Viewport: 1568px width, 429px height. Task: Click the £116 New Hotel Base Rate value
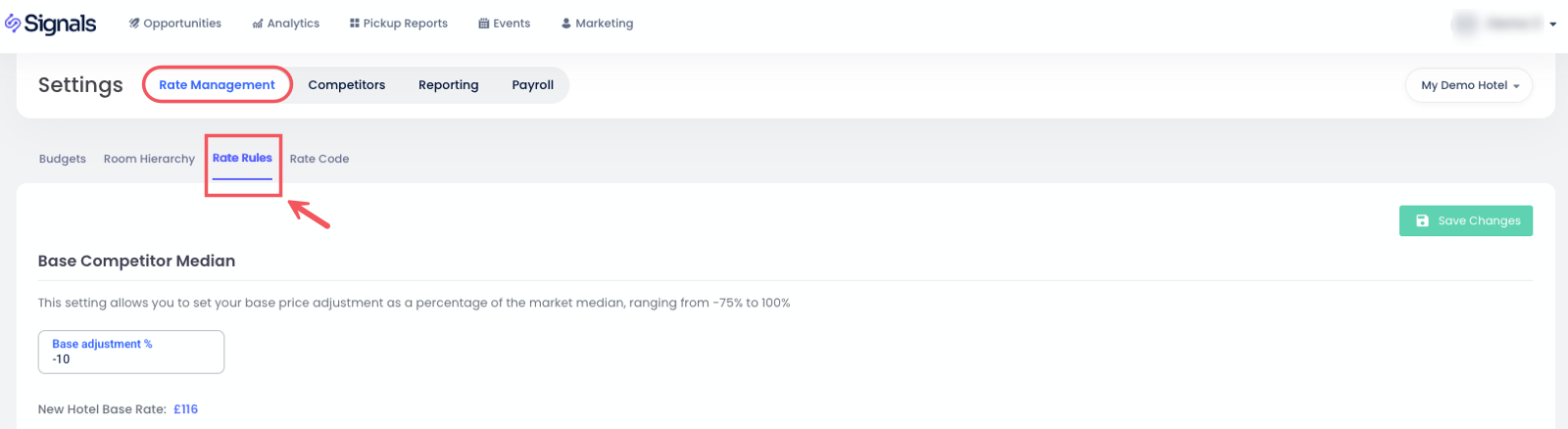(x=186, y=409)
